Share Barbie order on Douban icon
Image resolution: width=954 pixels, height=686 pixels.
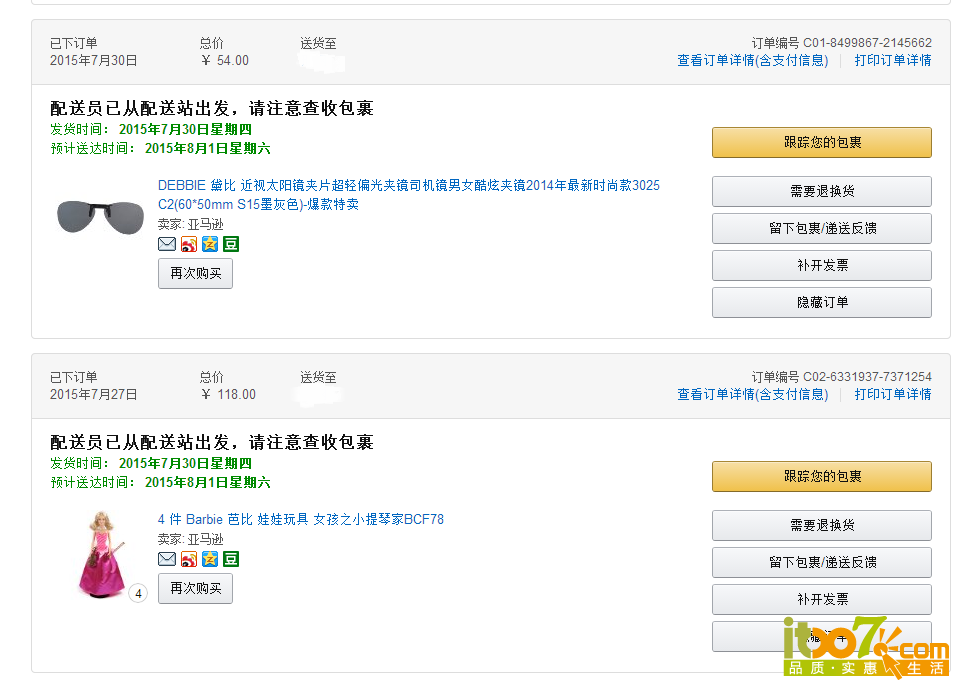(x=231, y=559)
